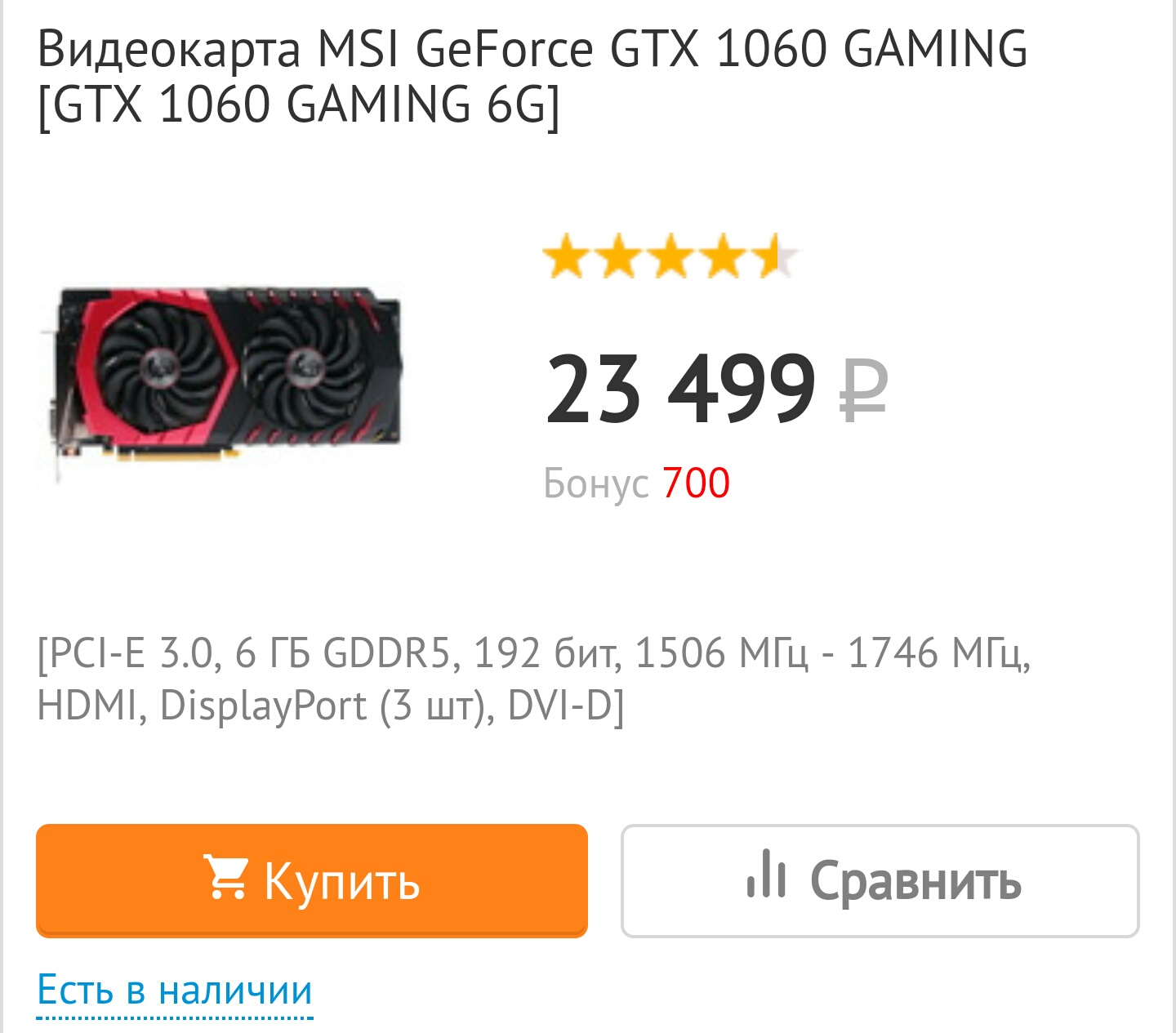Click the shopping cart icon in Купить
The height and width of the screenshot is (1033, 1176).
(225, 878)
